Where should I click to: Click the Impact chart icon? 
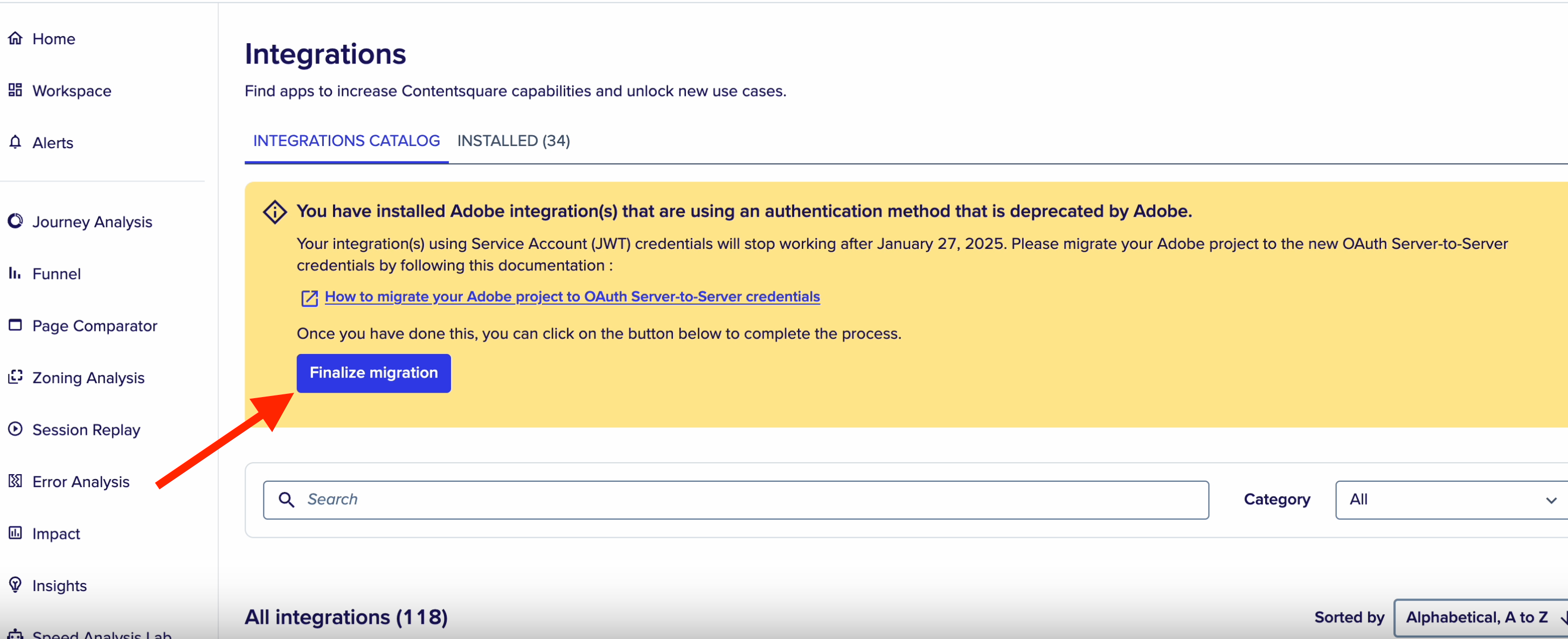pos(15,533)
